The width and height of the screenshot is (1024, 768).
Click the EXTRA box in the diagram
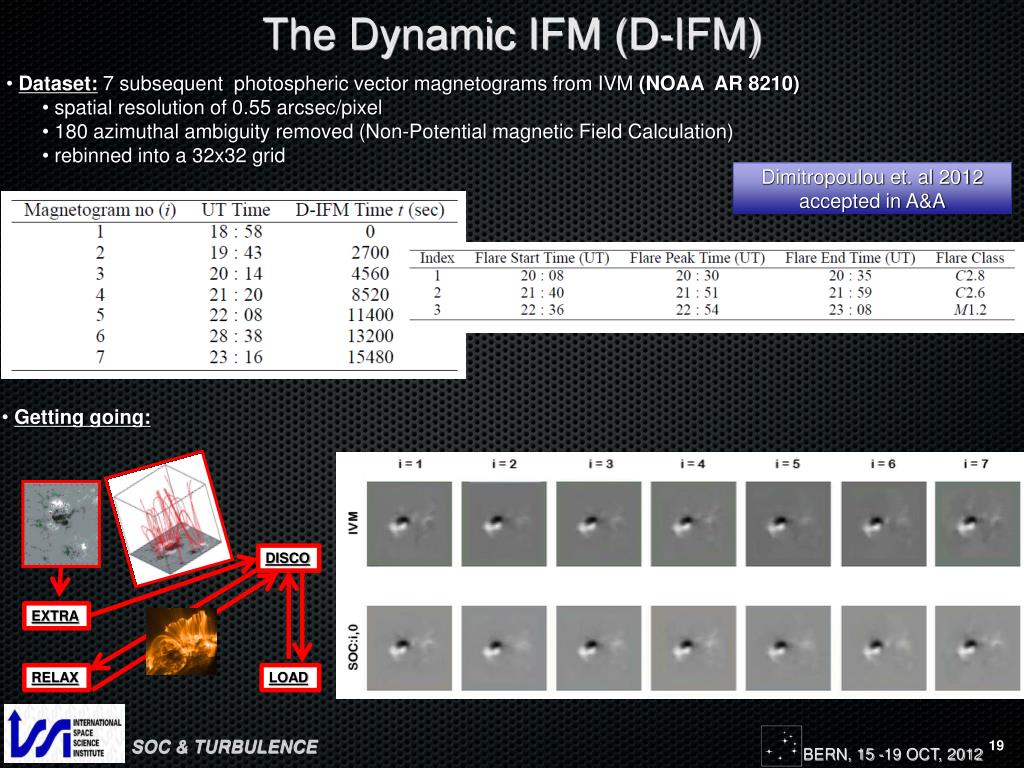tap(56, 616)
